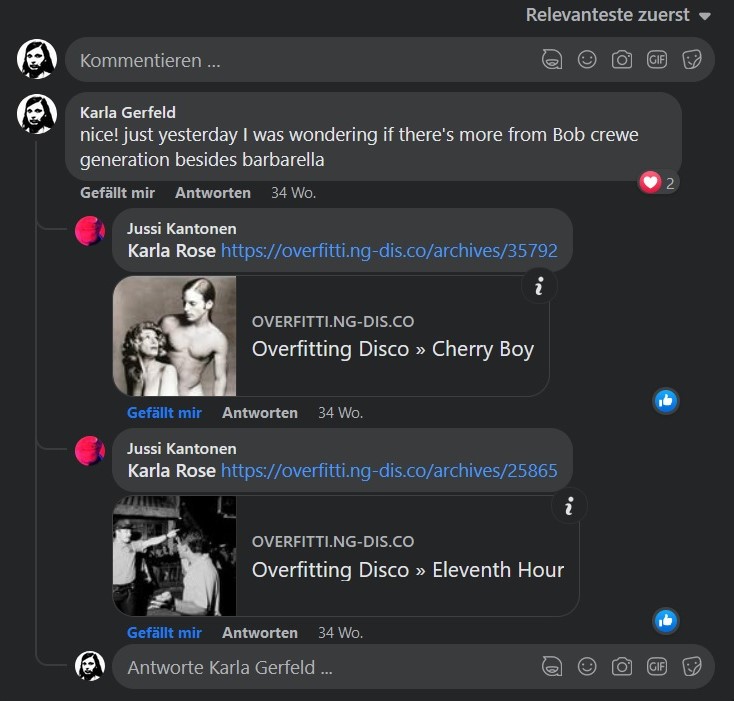
Task: Insert a GIF in top comment box
Action: [x=657, y=60]
